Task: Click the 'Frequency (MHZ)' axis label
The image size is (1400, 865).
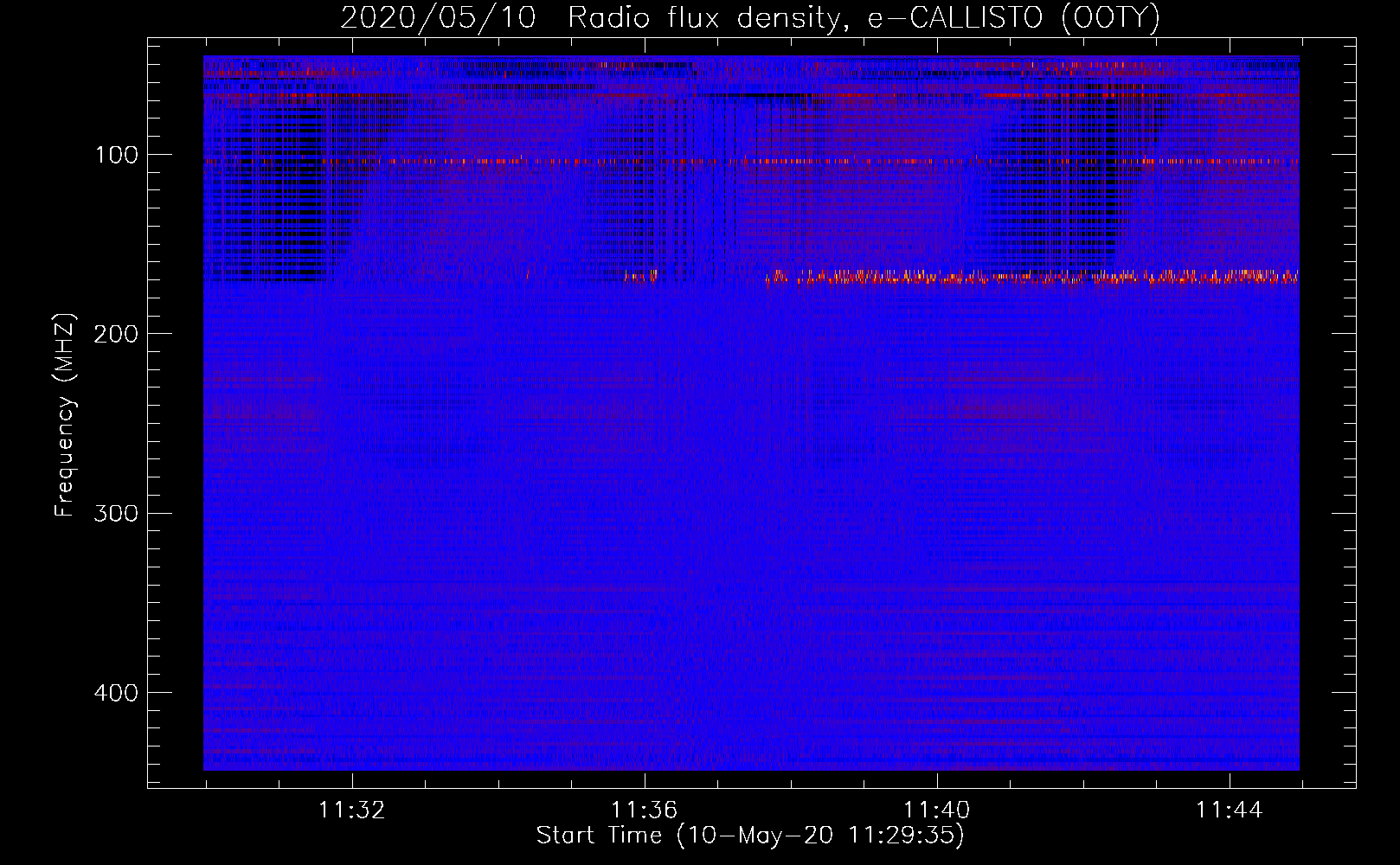Action: click(x=65, y=415)
